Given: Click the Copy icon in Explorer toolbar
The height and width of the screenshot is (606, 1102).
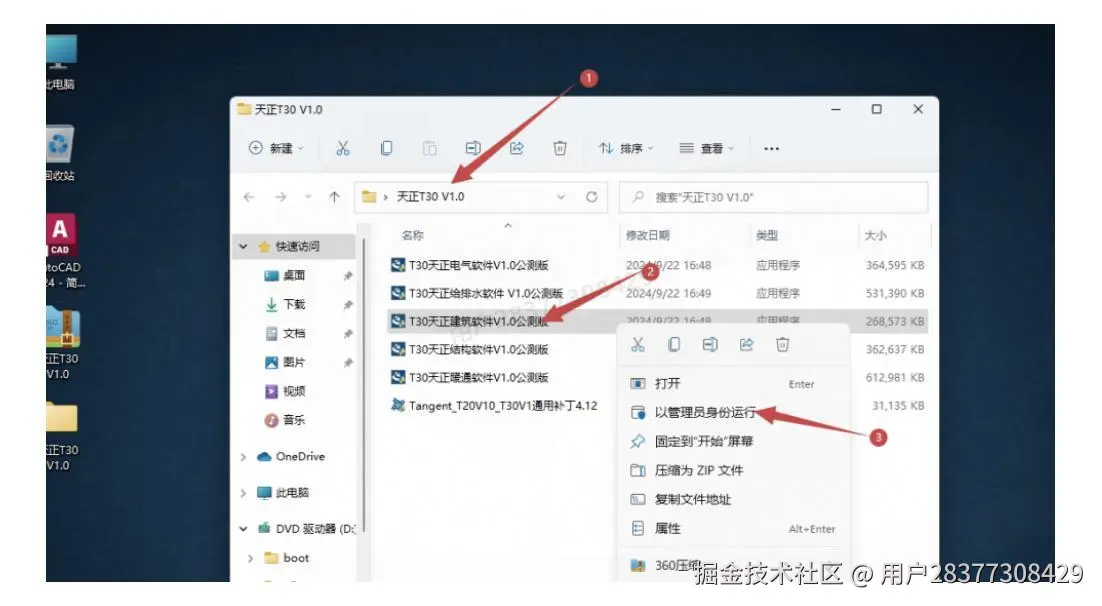Looking at the screenshot, I should tap(386, 148).
